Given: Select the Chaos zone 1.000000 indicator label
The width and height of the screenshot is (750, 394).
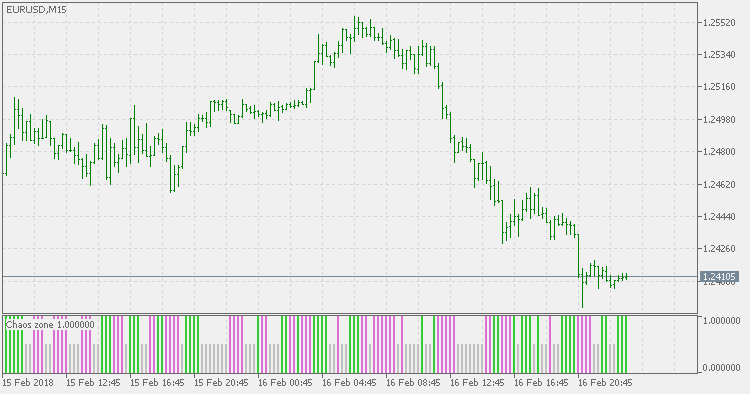Looking at the screenshot, I should tap(50, 325).
